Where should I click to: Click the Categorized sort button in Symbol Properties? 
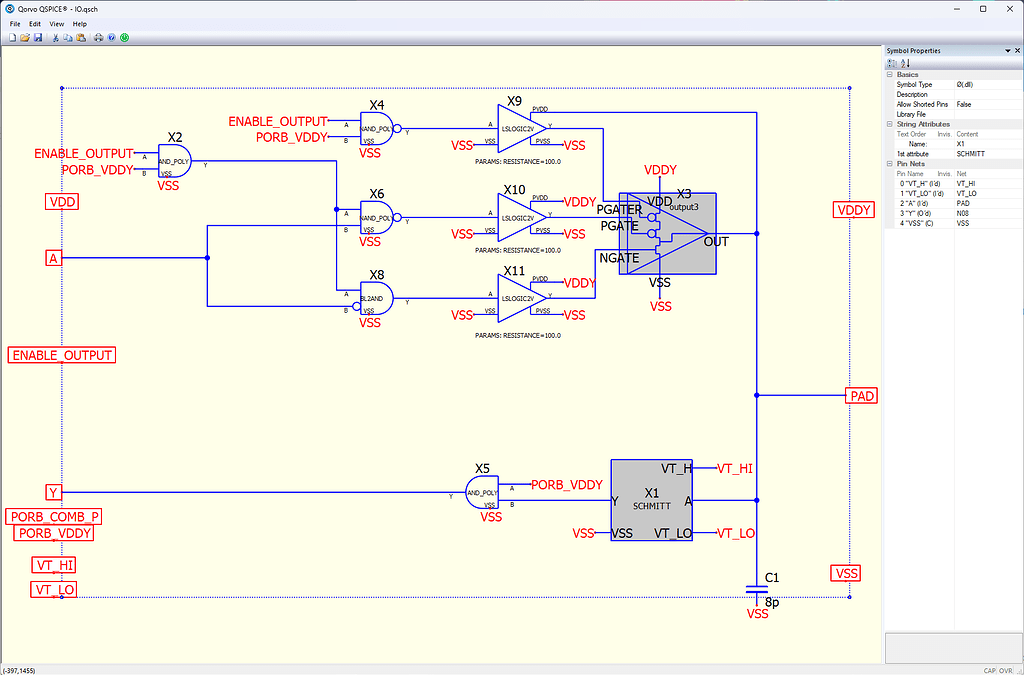click(893, 63)
